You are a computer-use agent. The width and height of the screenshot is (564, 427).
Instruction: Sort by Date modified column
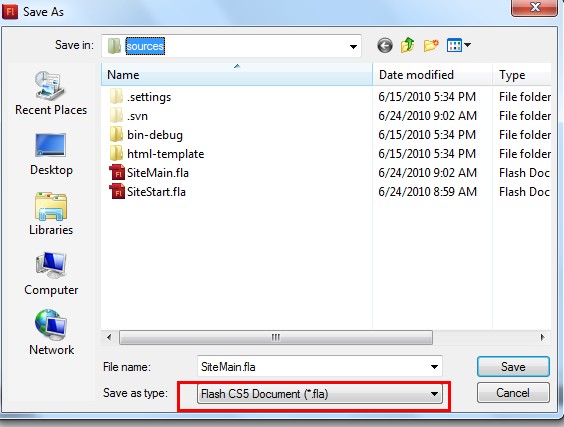tap(432, 75)
